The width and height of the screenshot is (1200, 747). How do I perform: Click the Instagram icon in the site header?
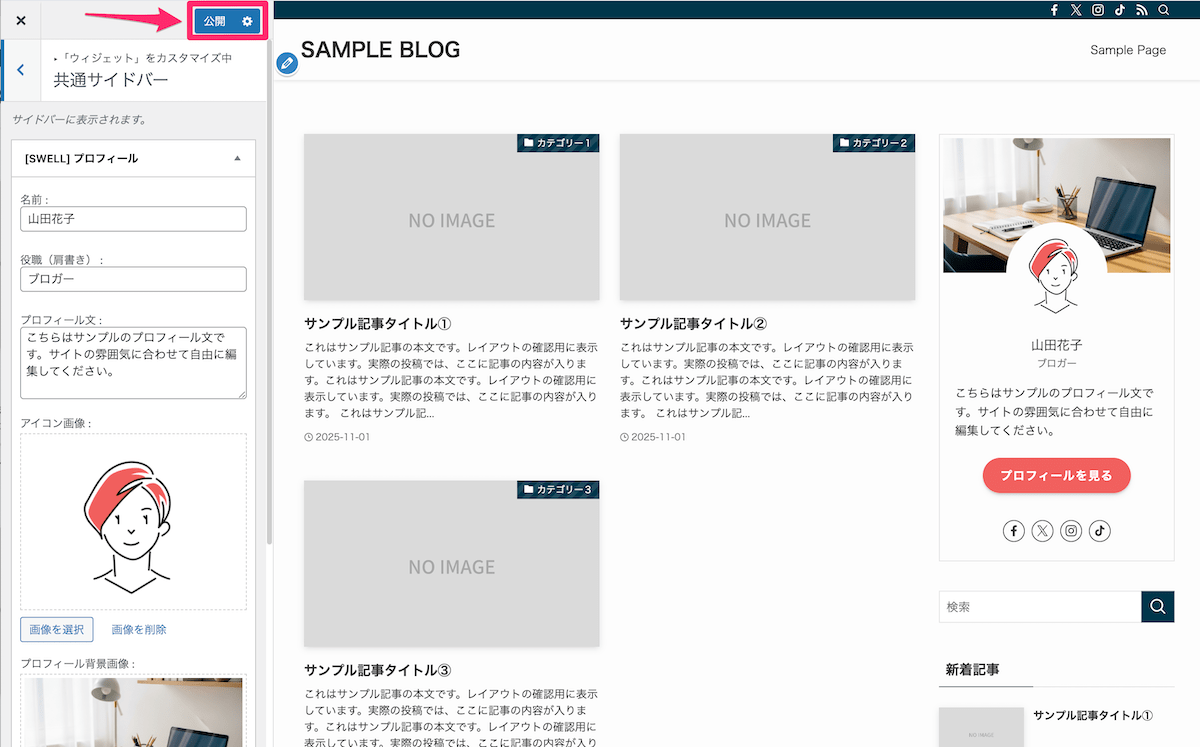coord(1098,10)
